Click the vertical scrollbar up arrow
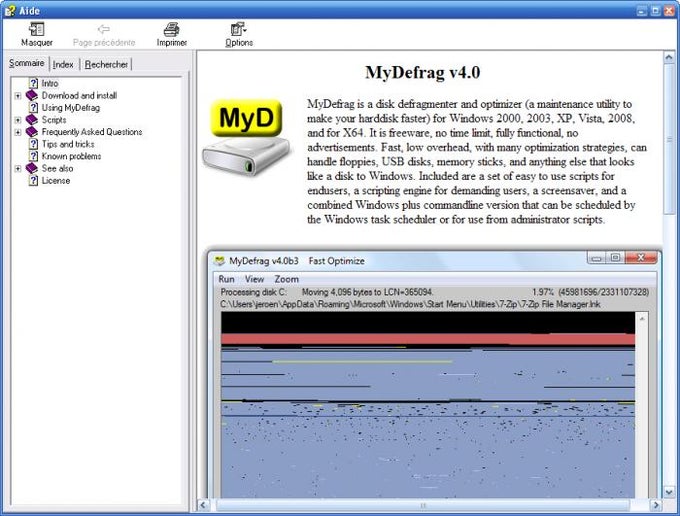 tap(669, 58)
